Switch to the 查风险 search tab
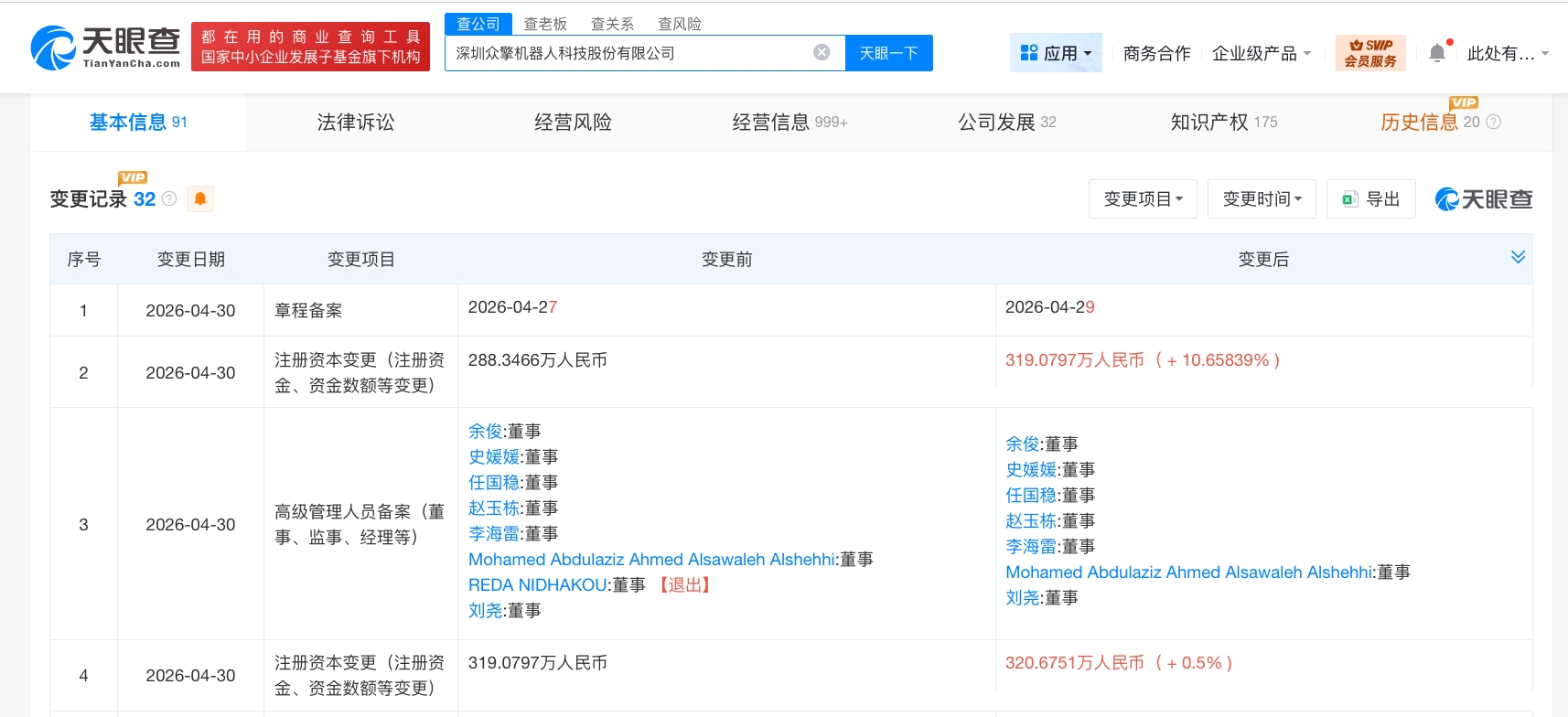Viewport: 1568px width, 717px height. (x=680, y=24)
